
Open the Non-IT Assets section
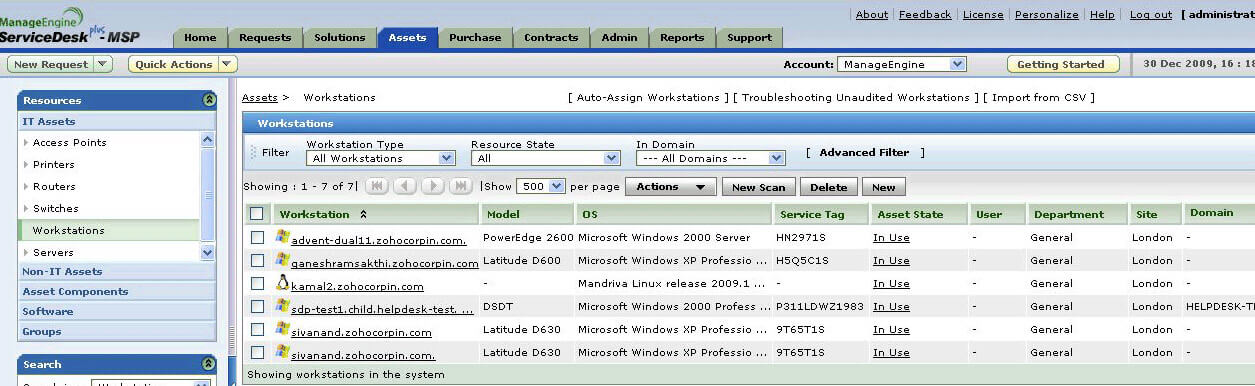click(116, 271)
